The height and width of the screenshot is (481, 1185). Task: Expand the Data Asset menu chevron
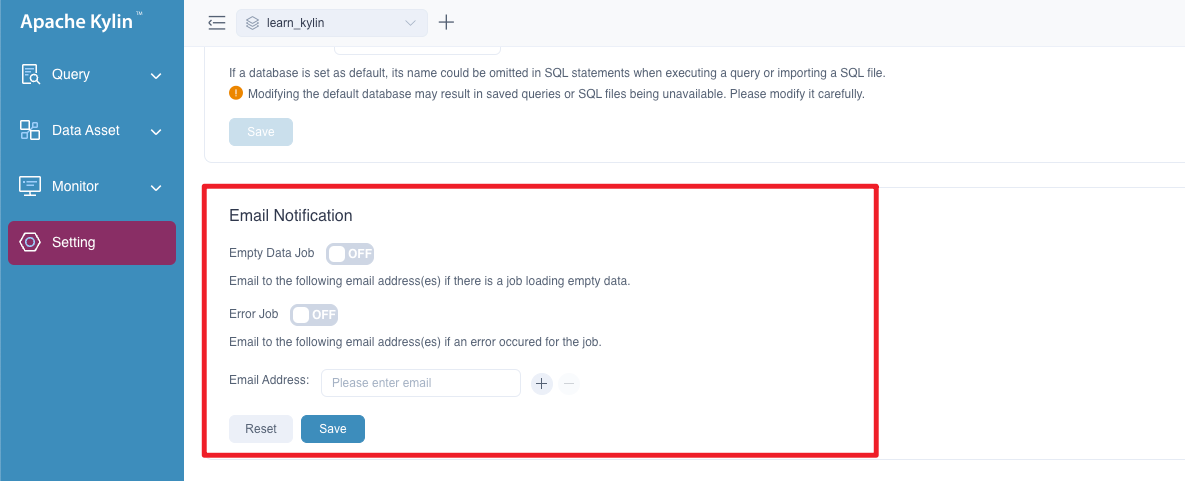click(156, 132)
